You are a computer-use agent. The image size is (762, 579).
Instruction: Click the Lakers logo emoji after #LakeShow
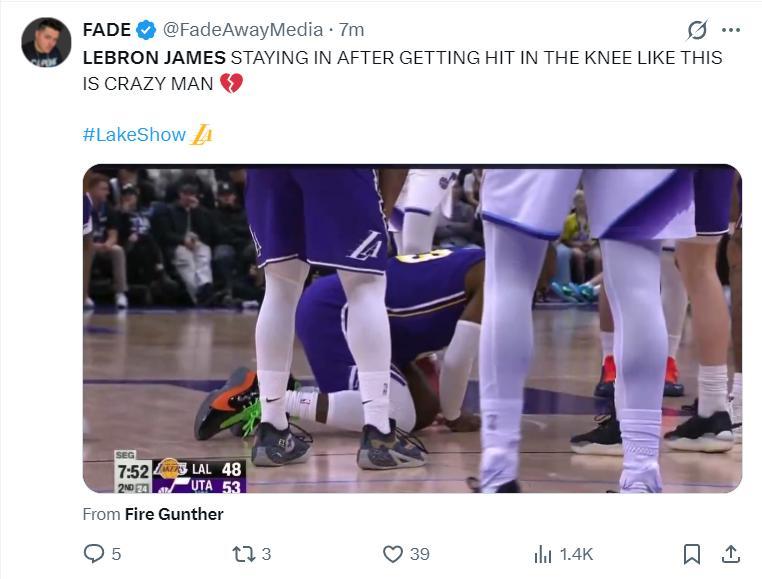(x=201, y=134)
